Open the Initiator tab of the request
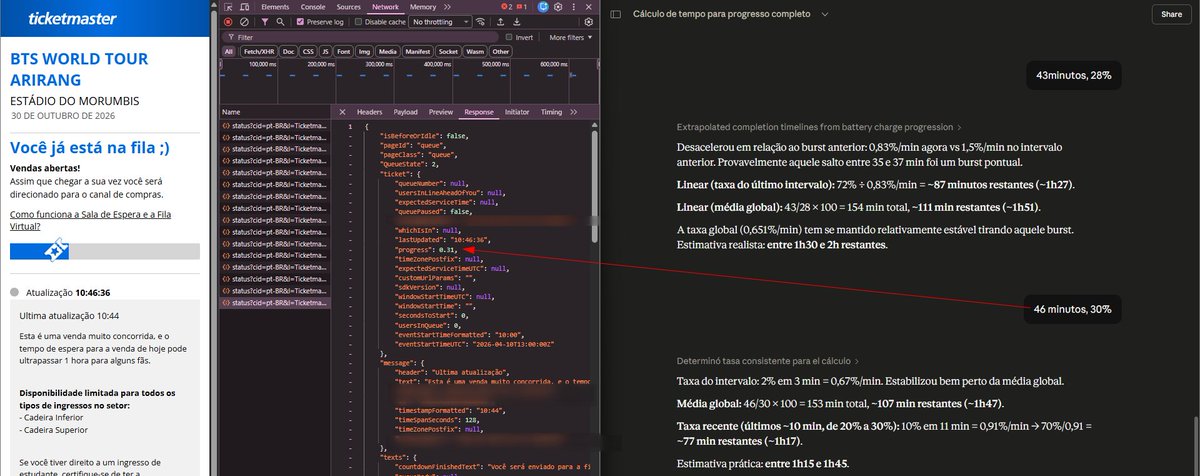The image size is (1200, 476). tap(517, 112)
